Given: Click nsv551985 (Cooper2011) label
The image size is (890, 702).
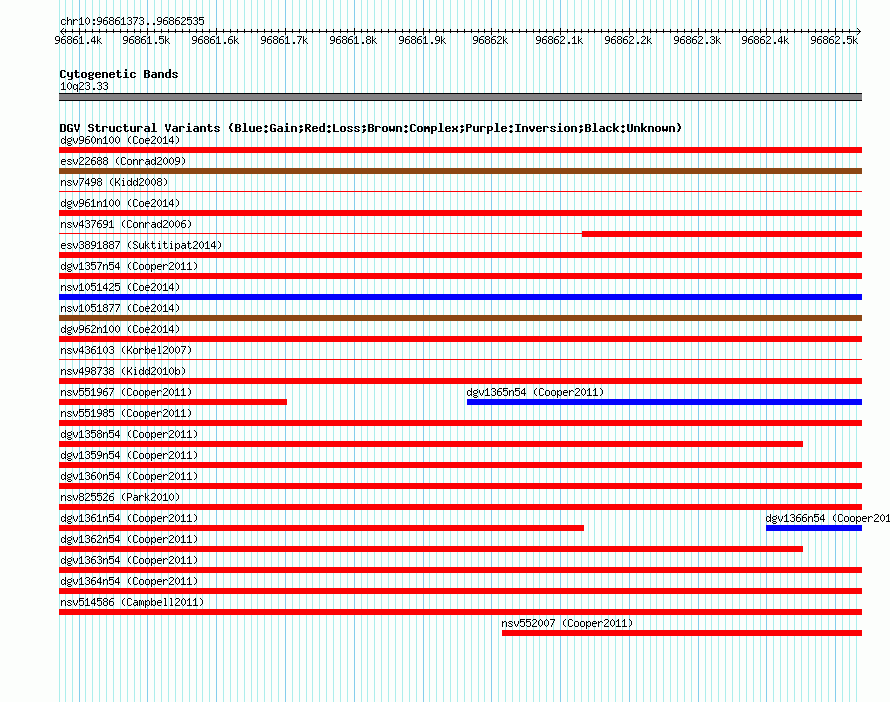Looking at the screenshot, I should tap(126, 413).
